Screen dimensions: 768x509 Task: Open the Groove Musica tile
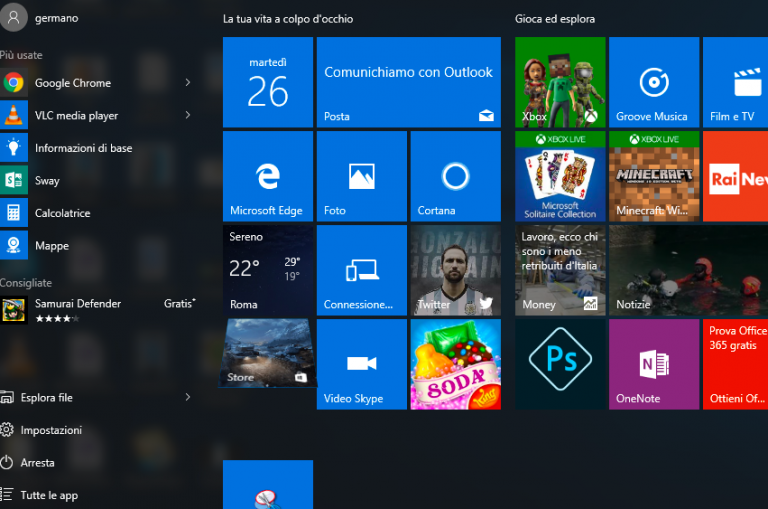(x=653, y=83)
